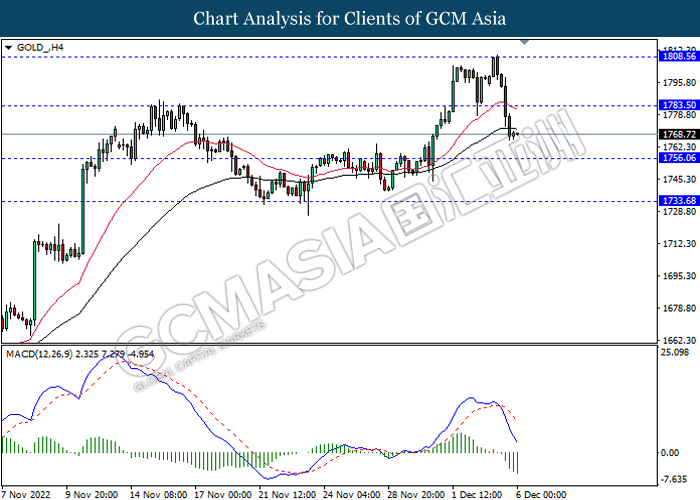Select the 1808.56 price level label
This screenshot has width=700, height=500.
pyautogui.click(x=679, y=56)
